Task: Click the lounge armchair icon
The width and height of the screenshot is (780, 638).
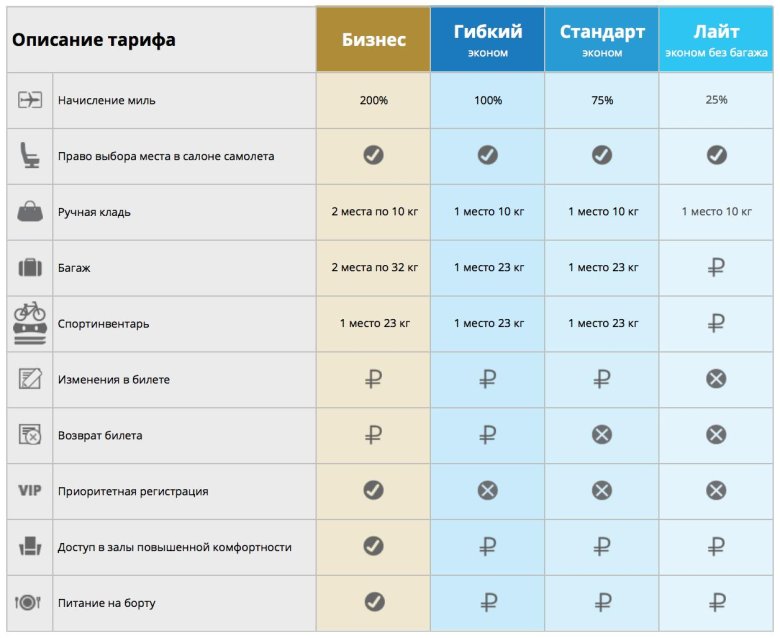Action: point(30,547)
